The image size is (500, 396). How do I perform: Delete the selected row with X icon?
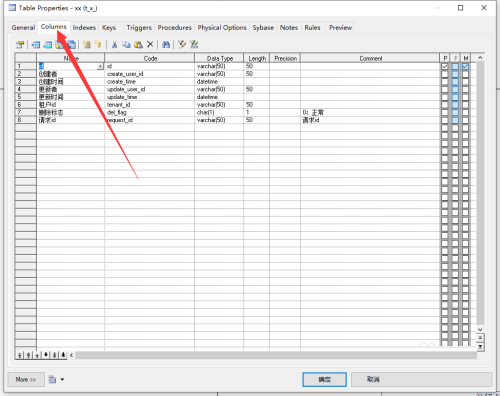[150, 44]
